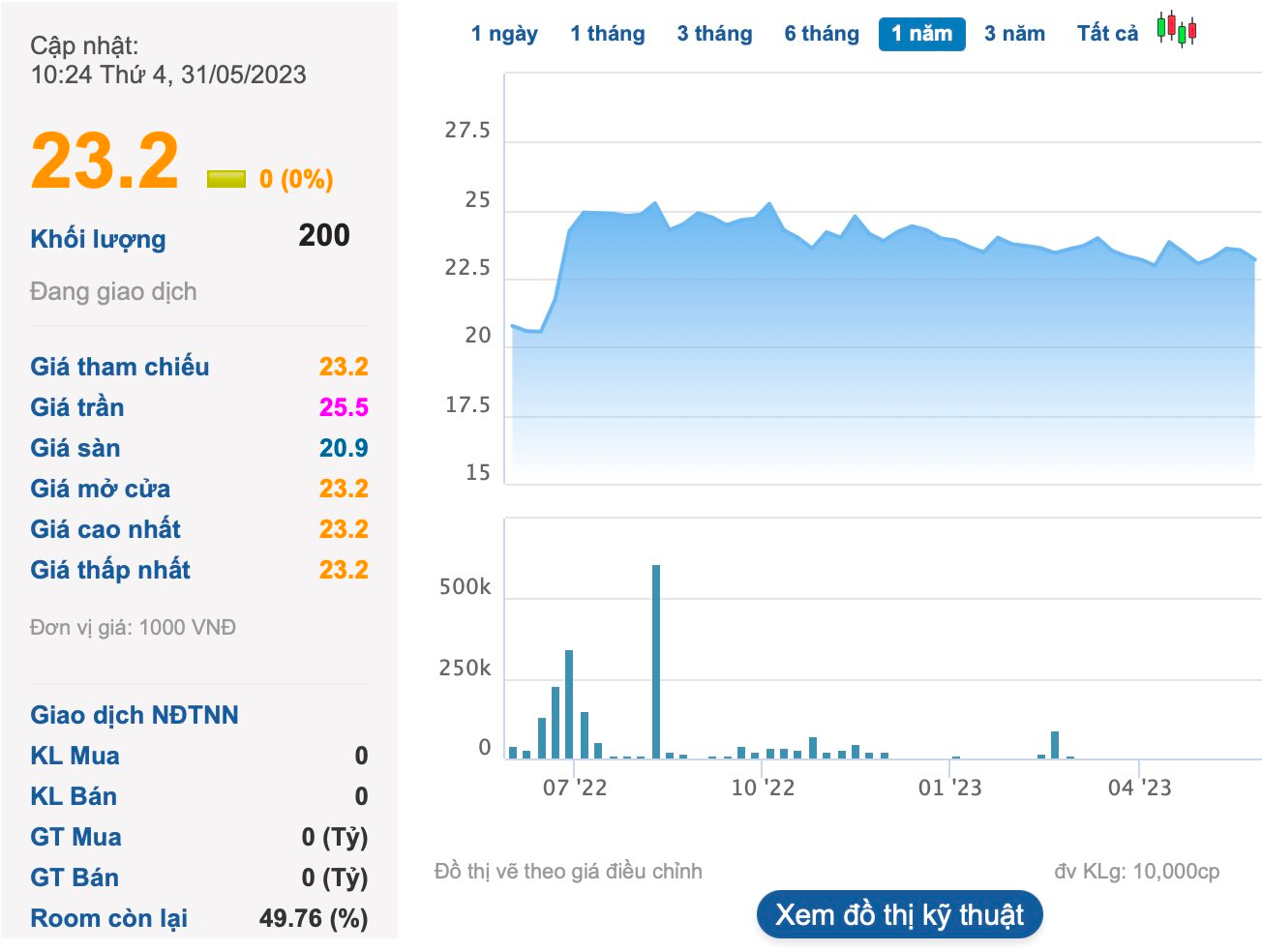Image resolution: width=1262 pixels, height=952 pixels.
Task: Click the 'Giá cao nhất' label
Action: click(105, 529)
